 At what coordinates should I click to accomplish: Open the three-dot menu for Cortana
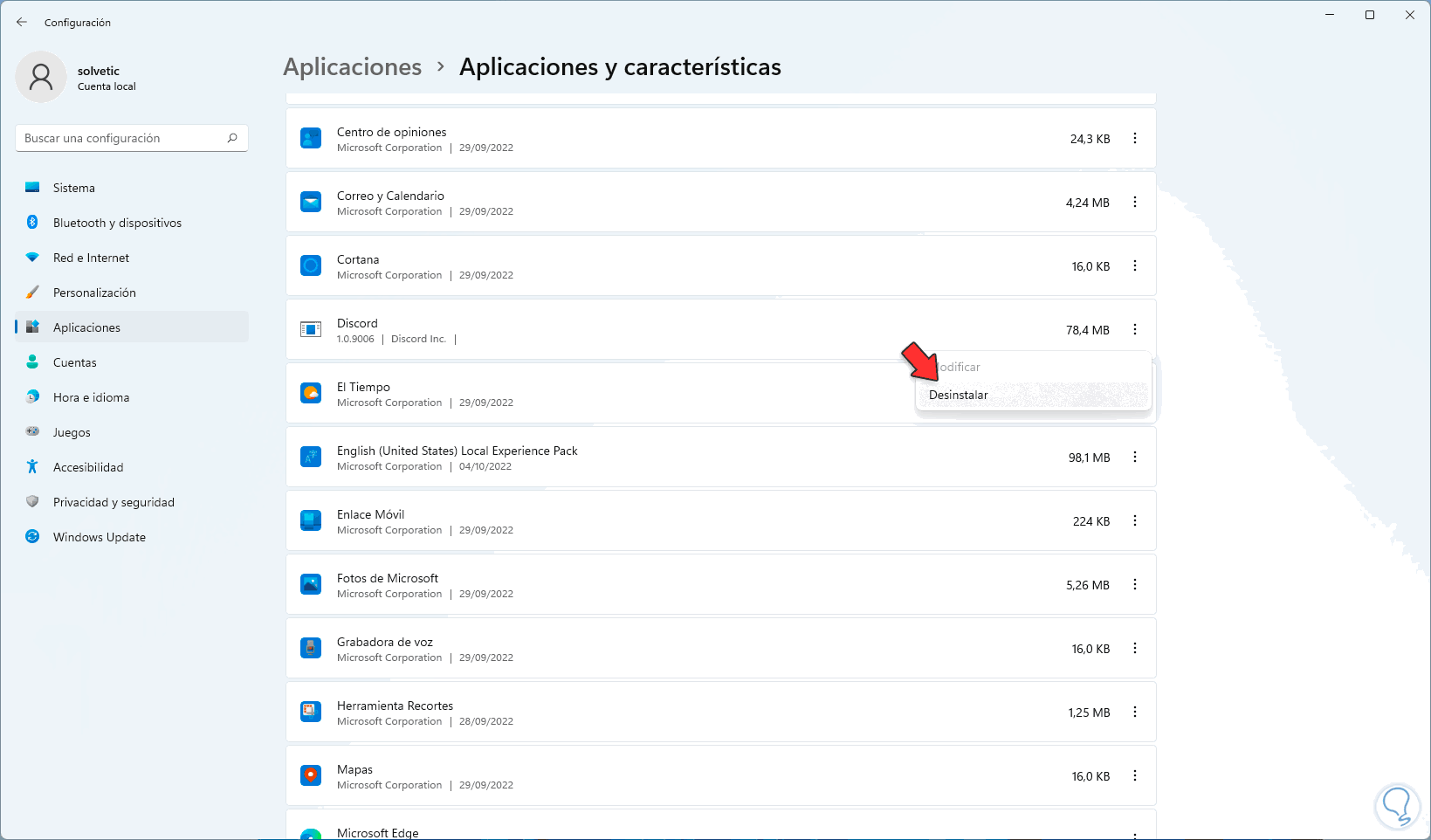point(1135,265)
